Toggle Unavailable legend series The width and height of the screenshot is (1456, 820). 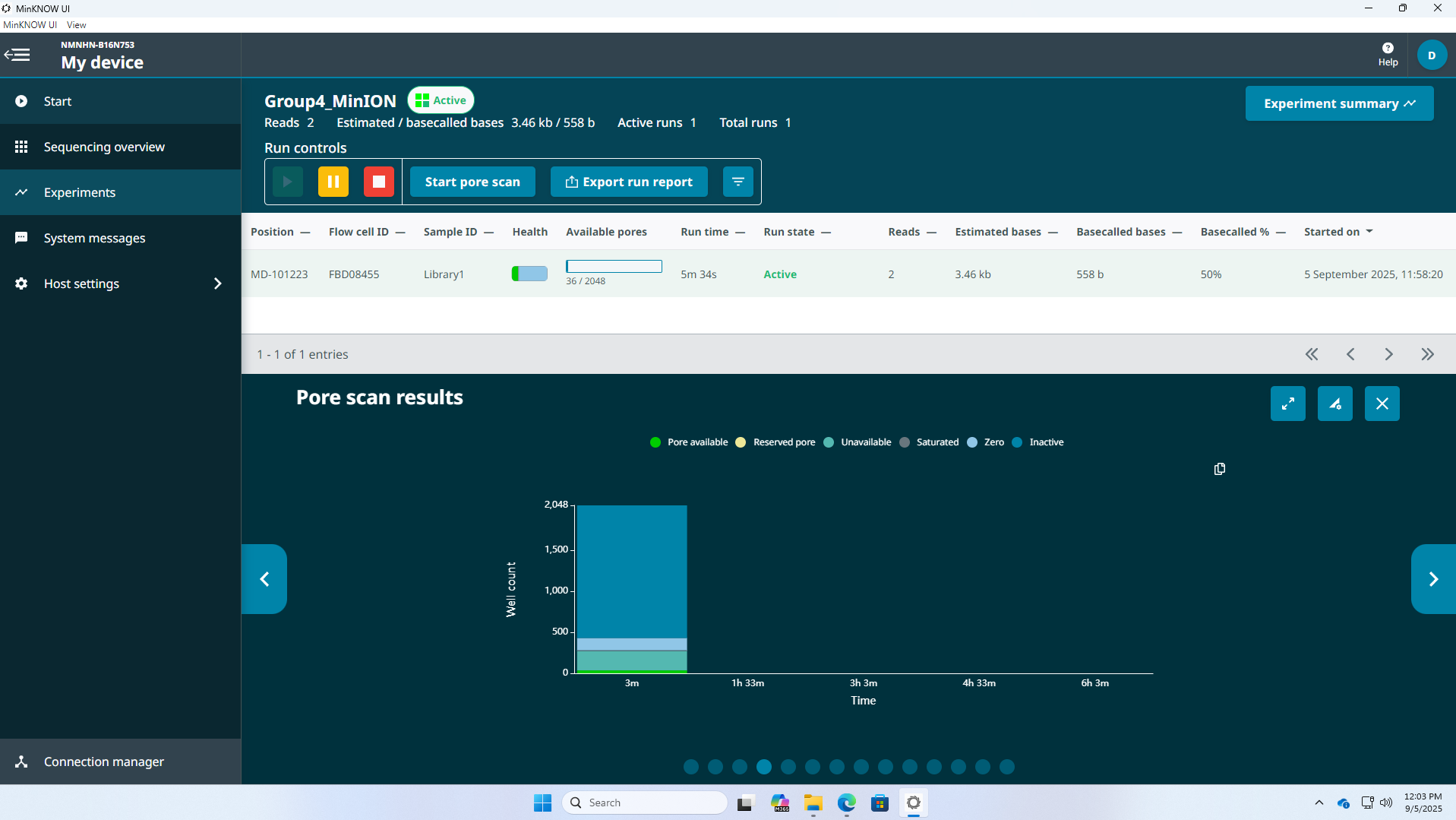857,442
